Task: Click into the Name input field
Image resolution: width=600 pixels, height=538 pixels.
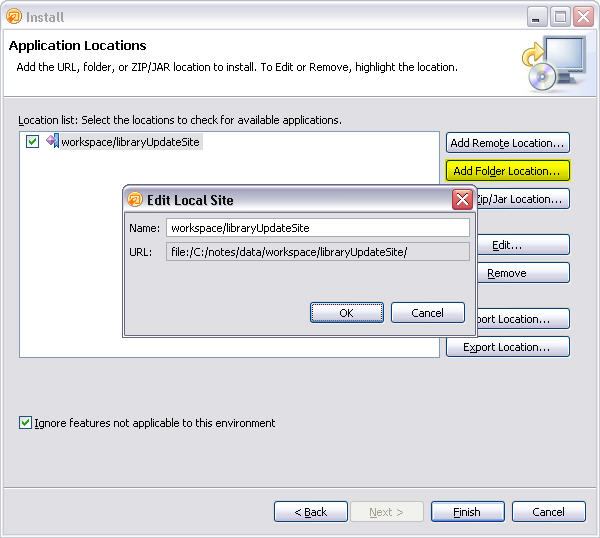Action: [x=318, y=228]
